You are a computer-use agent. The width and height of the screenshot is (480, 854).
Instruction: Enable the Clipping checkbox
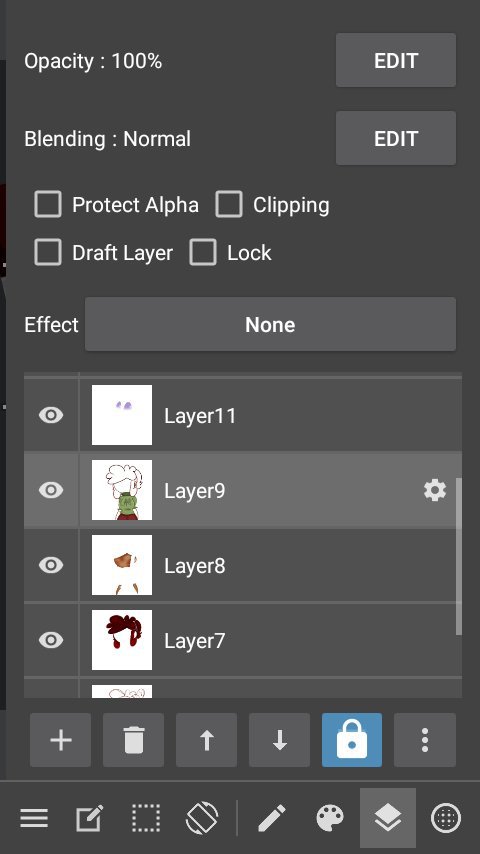coord(229,205)
